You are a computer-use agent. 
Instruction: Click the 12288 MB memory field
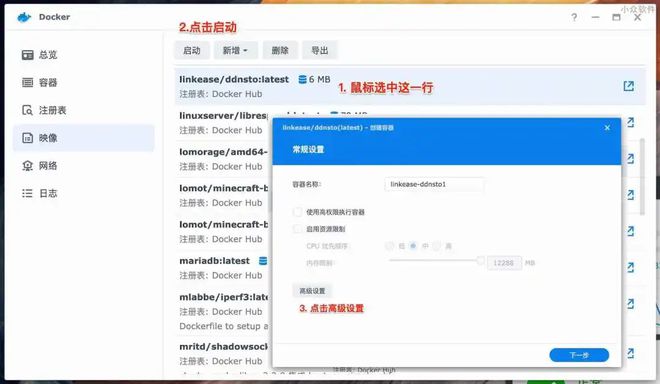pos(504,263)
